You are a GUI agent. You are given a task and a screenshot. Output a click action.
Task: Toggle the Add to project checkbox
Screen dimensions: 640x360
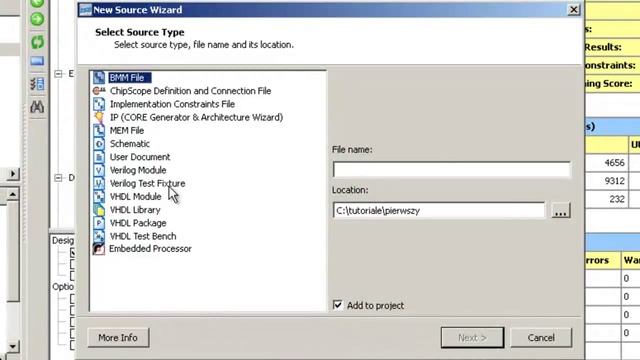338,305
